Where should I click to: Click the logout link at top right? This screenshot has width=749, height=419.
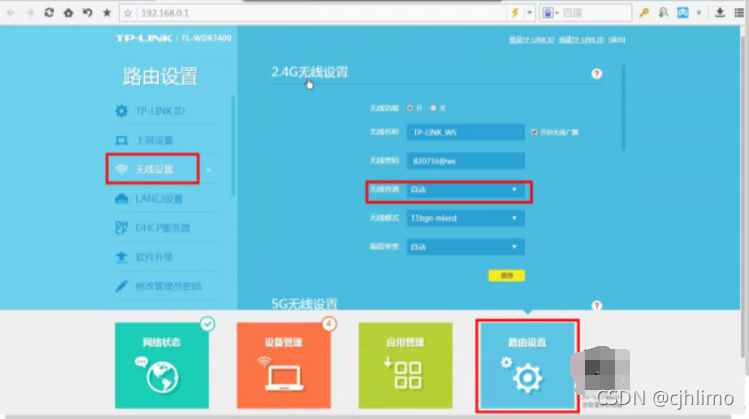[x=617, y=40]
